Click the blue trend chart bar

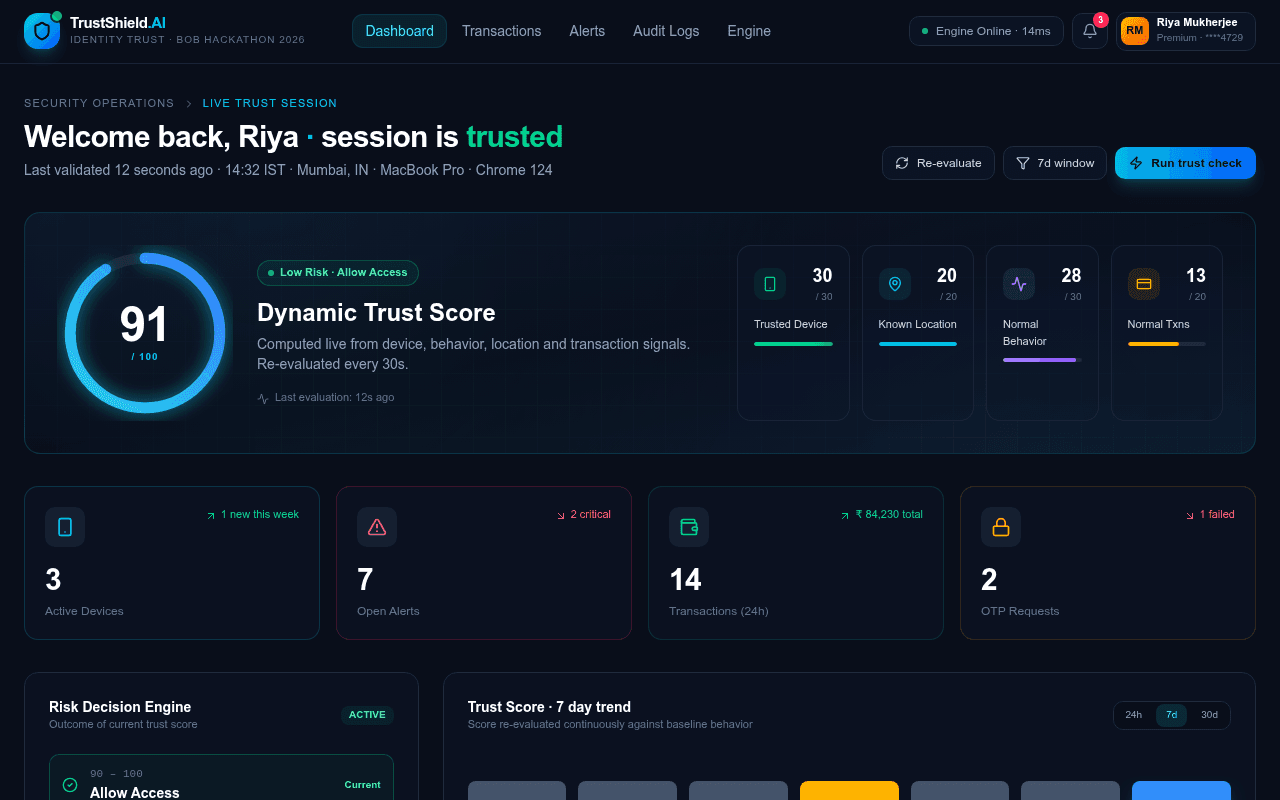click(1181, 791)
